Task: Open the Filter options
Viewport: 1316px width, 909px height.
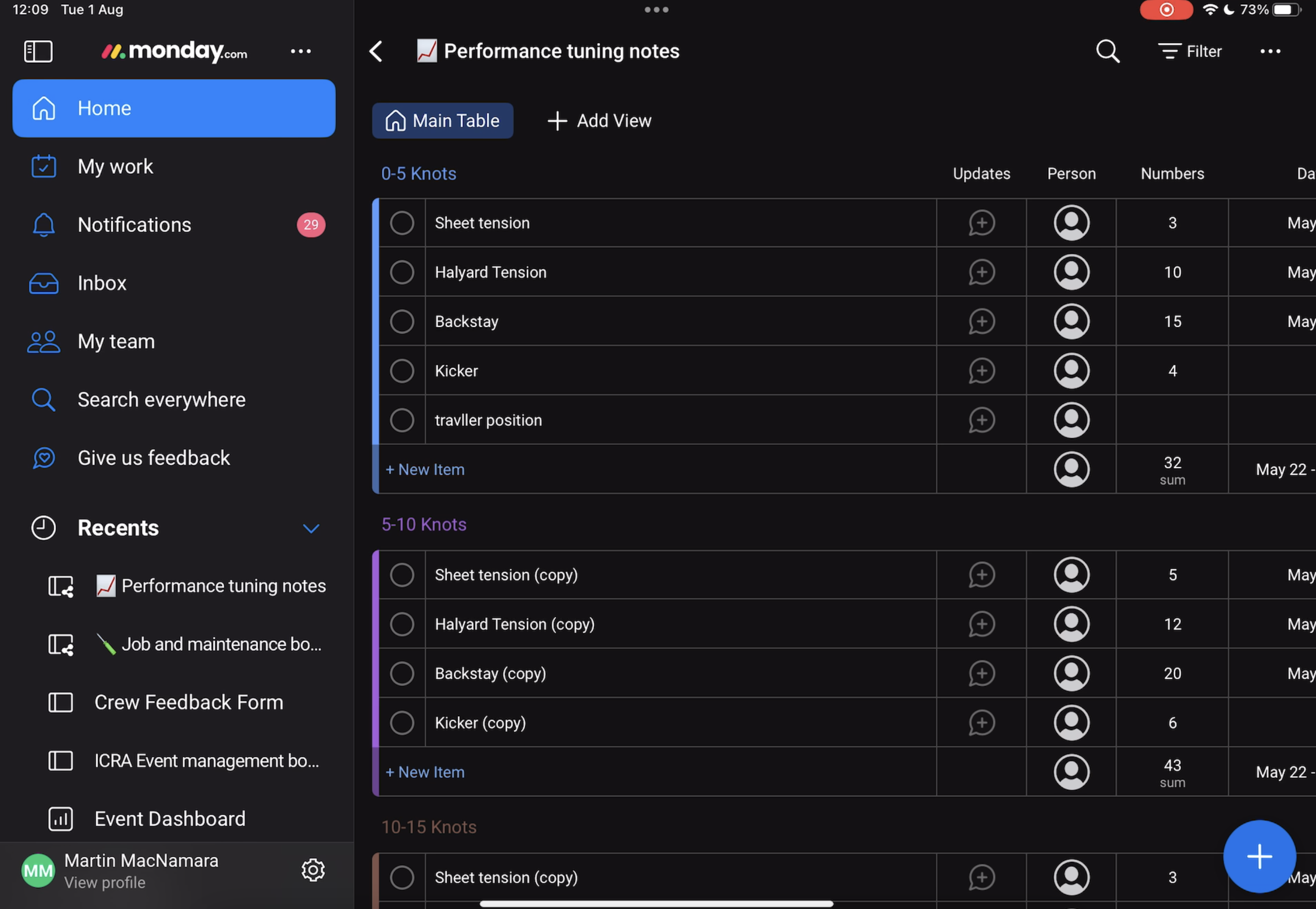Action: click(1190, 51)
